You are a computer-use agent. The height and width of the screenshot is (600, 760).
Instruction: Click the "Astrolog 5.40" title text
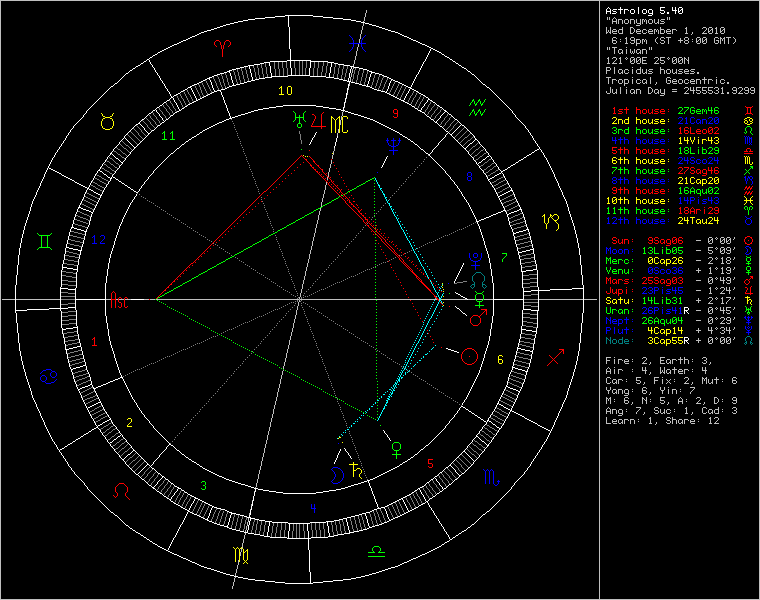644,11
